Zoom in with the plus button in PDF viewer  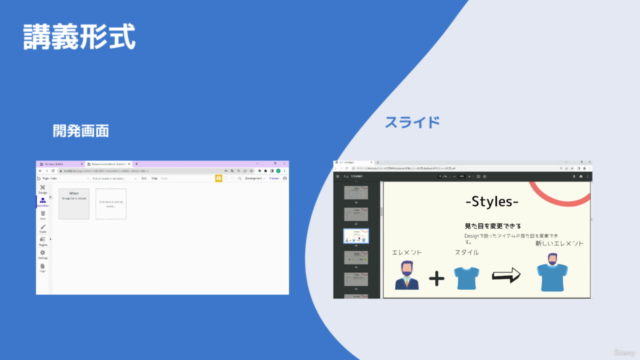pos(469,176)
